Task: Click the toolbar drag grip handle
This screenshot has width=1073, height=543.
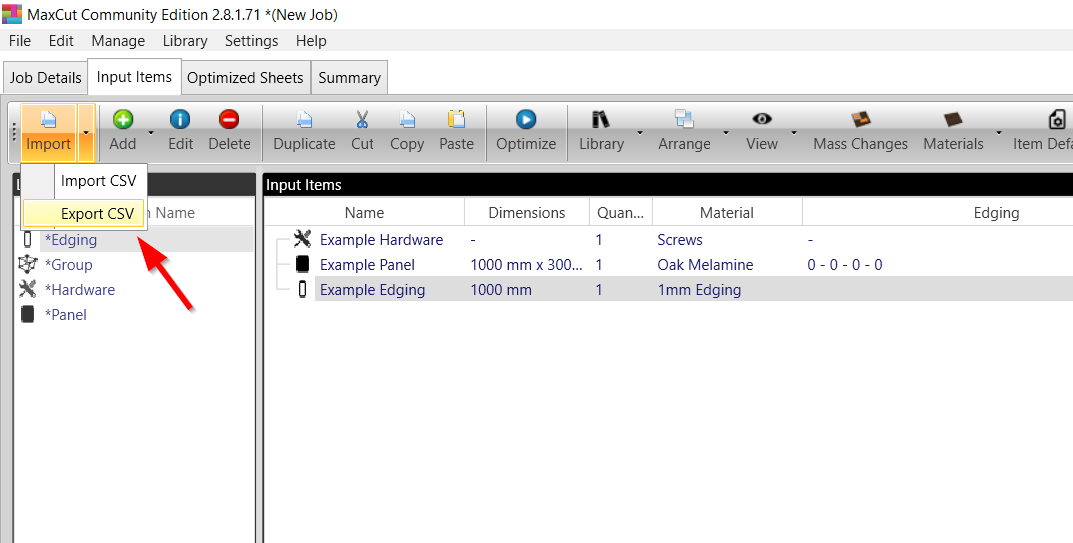Action: point(14,132)
